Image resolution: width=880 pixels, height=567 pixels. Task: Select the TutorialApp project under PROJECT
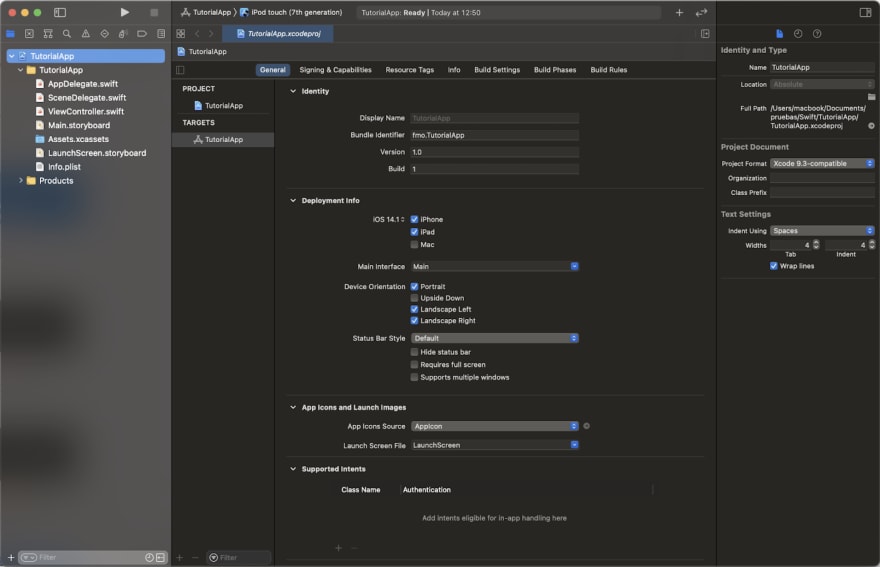pyautogui.click(x=223, y=106)
